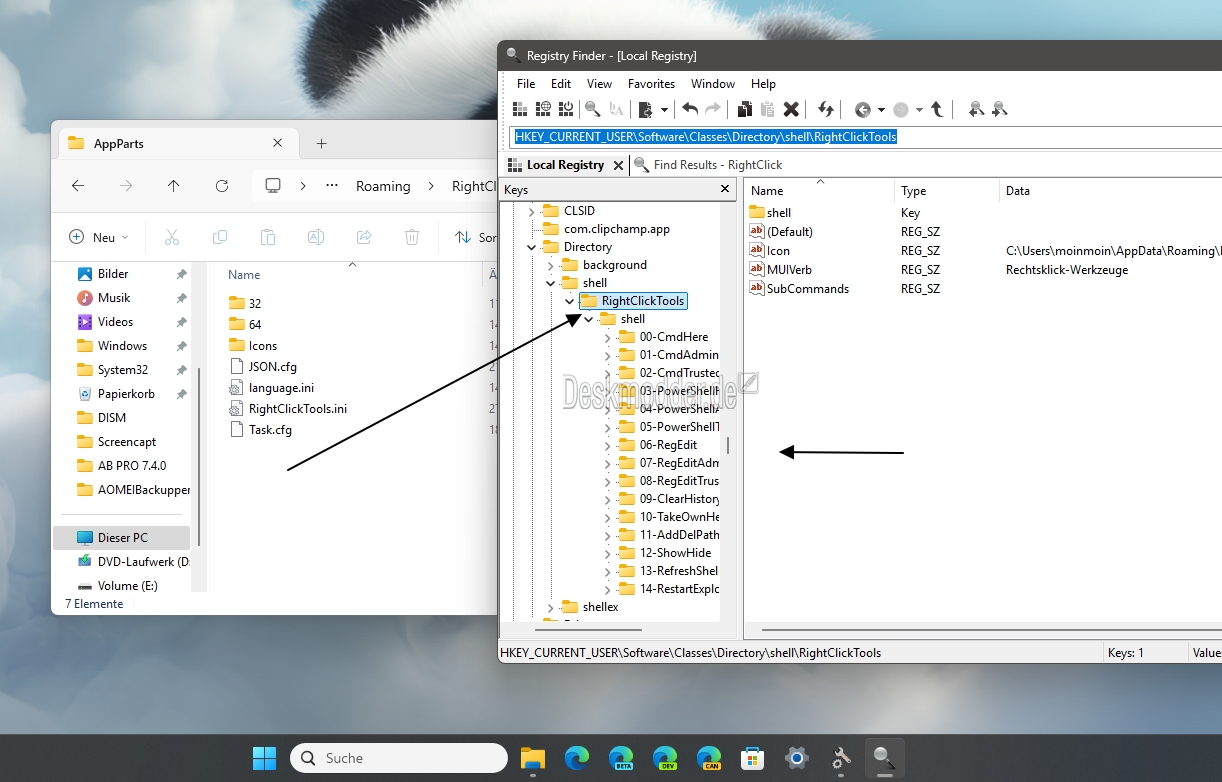Image resolution: width=1222 pixels, height=782 pixels.
Task: Add a new Explorer tab
Action: tap(321, 143)
